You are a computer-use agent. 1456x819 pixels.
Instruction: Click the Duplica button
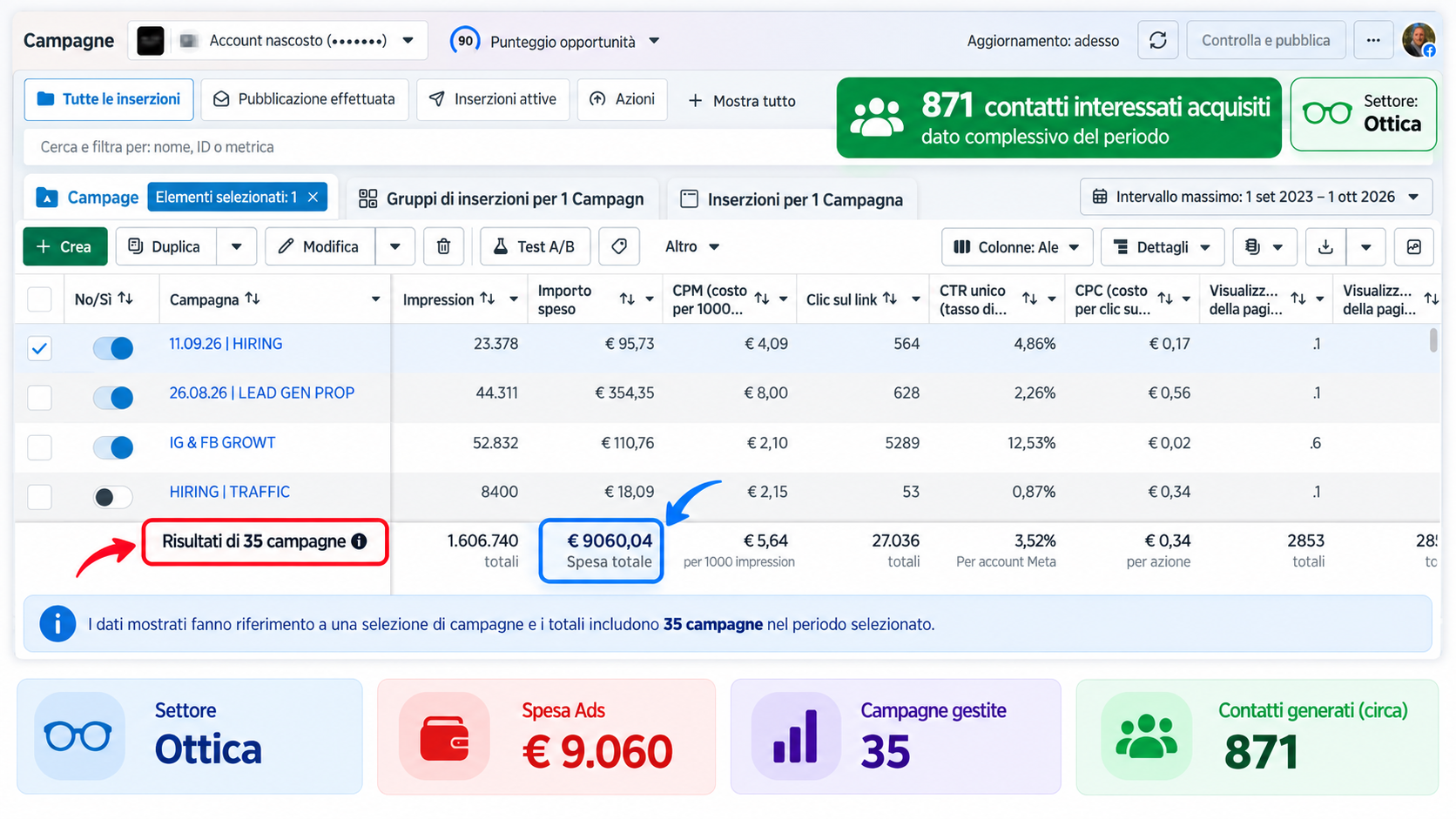point(165,247)
